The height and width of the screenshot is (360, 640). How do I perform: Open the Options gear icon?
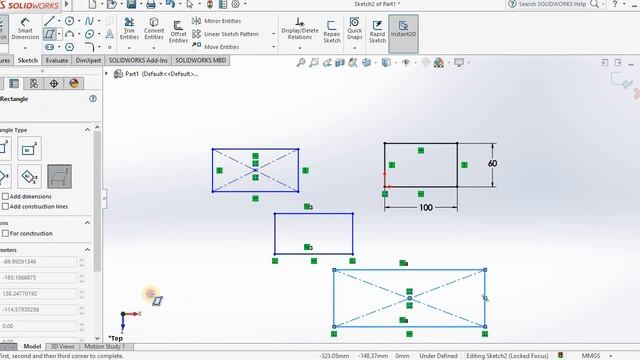pyautogui.click(x=236, y=4)
